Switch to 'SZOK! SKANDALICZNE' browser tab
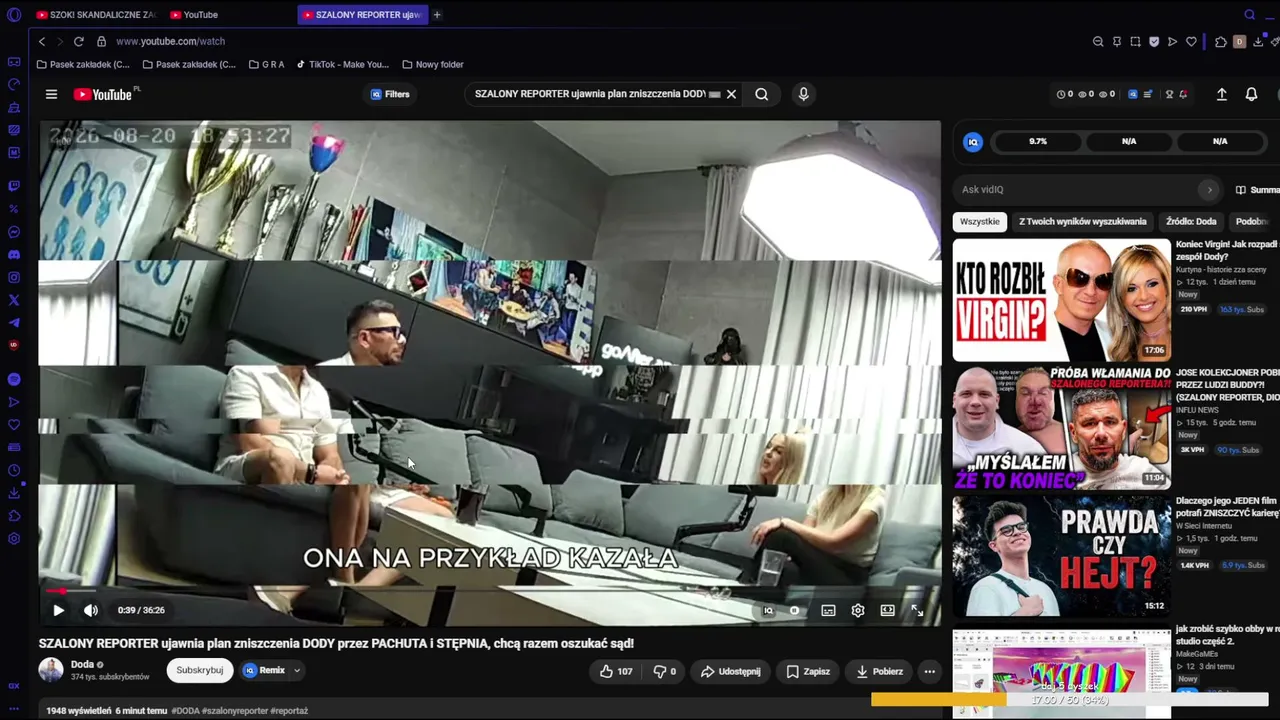The height and width of the screenshot is (720, 1280). (x=96, y=15)
